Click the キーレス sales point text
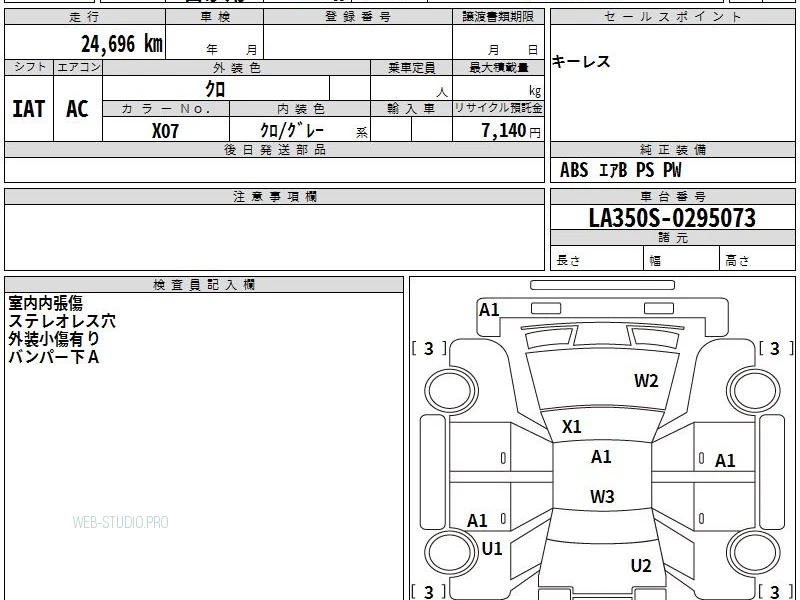The width and height of the screenshot is (800, 600). pyautogui.click(x=581, y=62)
